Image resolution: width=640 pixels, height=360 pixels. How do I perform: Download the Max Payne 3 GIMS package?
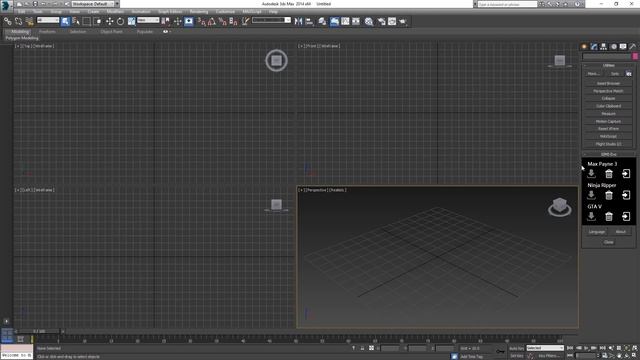591,173
